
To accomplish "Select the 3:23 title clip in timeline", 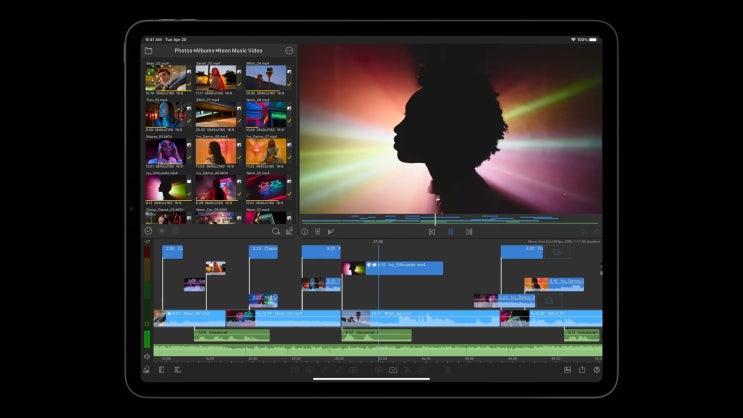I will [x=263, y=252].
